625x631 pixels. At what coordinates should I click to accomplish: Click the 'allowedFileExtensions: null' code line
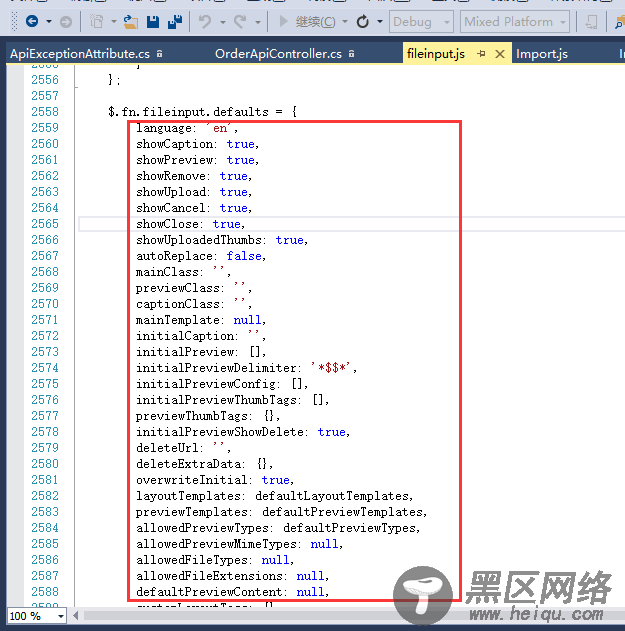pyautogui.click(x=232, y=575)
